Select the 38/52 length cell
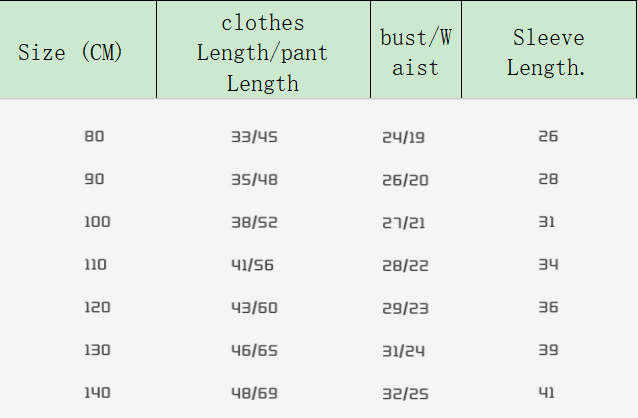The width and height of the screenshot is (638, 418). pyautogui.click(x=254, y=222)
